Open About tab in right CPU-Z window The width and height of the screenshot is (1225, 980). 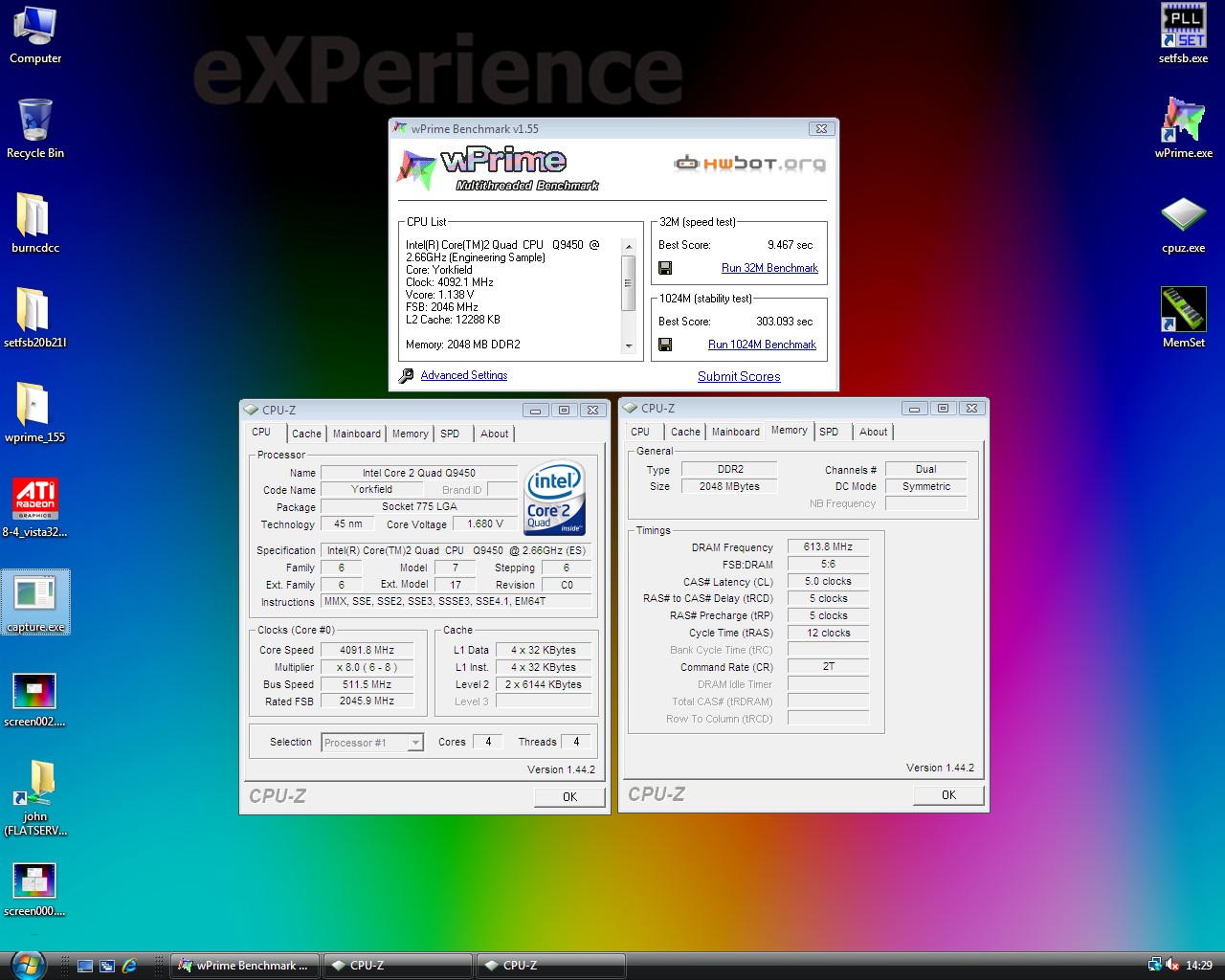click(874, 432)
